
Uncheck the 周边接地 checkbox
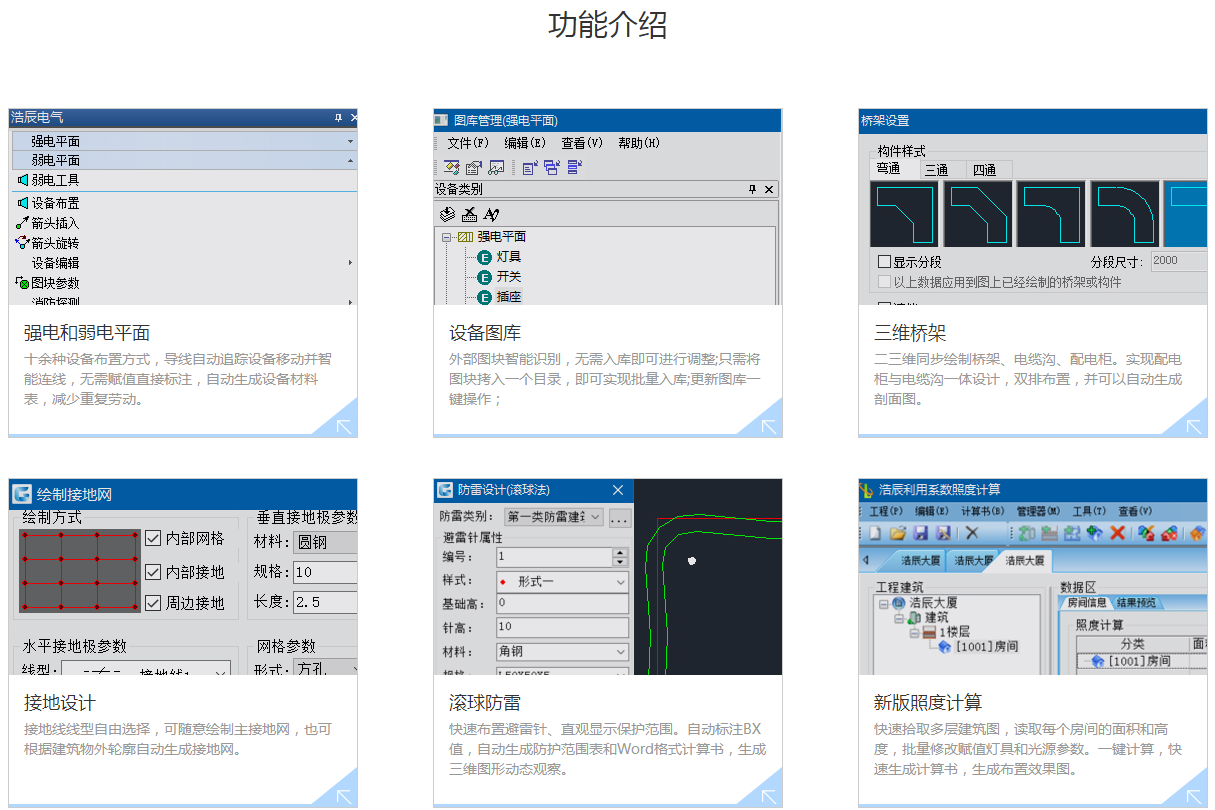pos(153,603)
